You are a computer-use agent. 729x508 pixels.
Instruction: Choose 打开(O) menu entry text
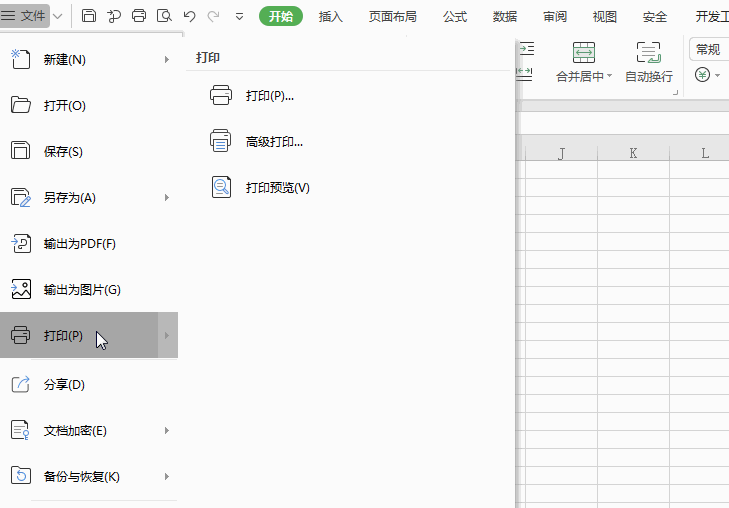pyautogui.click(x=65, y=106)
